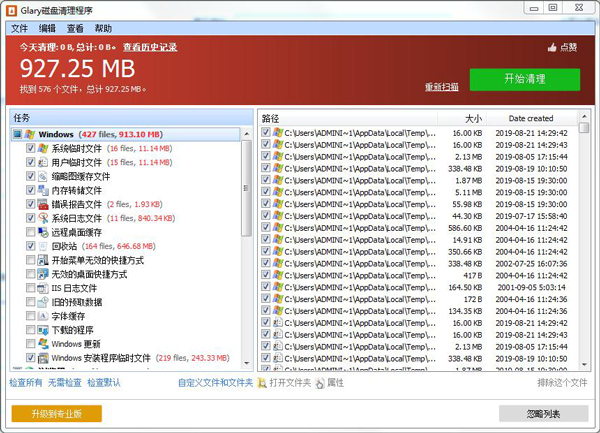Click the 属性 properties icon
This screenshot has height=433, width=600.
click(x=320, y=383)
